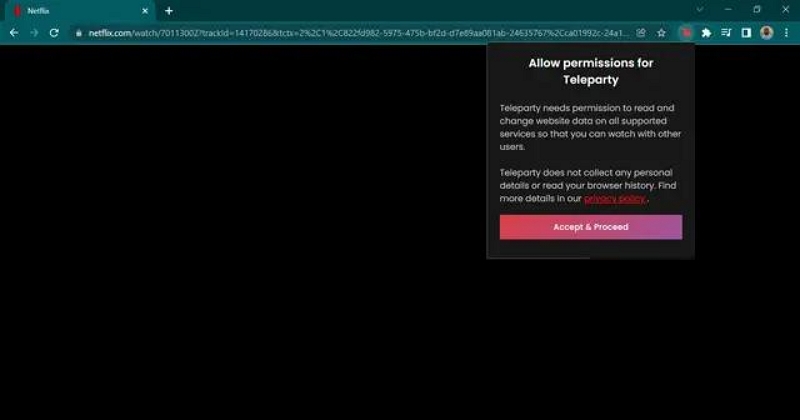Go back to the previous page
The image size is (800, 420).
point(14,33)
